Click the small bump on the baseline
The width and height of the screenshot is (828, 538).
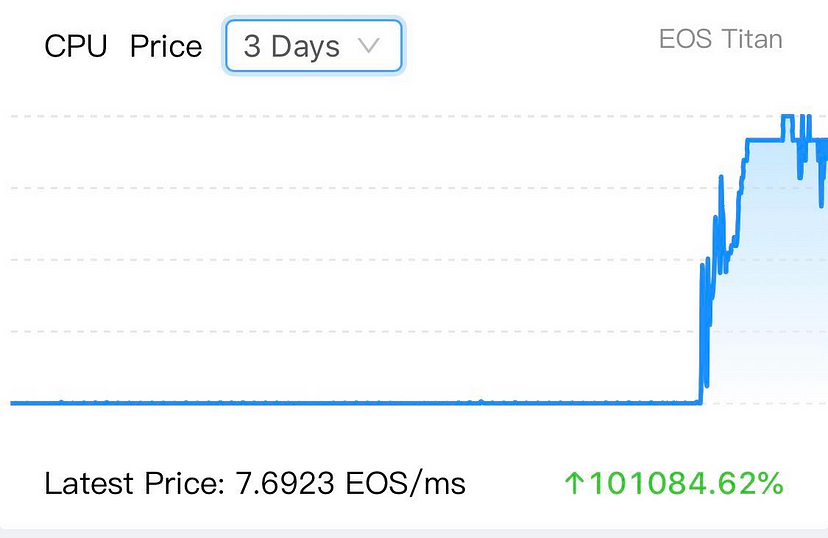pyautogui.click(x=481, y=401)
